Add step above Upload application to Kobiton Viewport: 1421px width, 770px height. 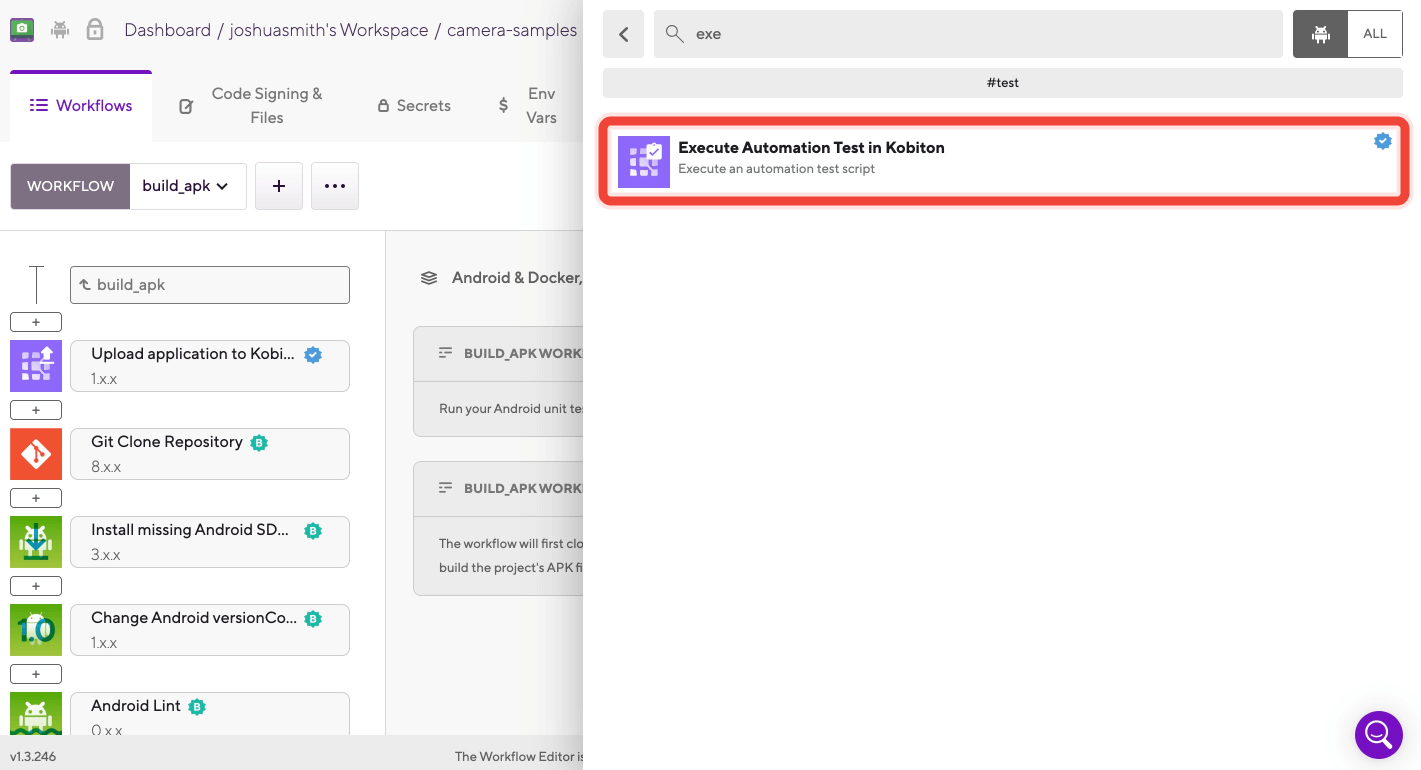36,322
